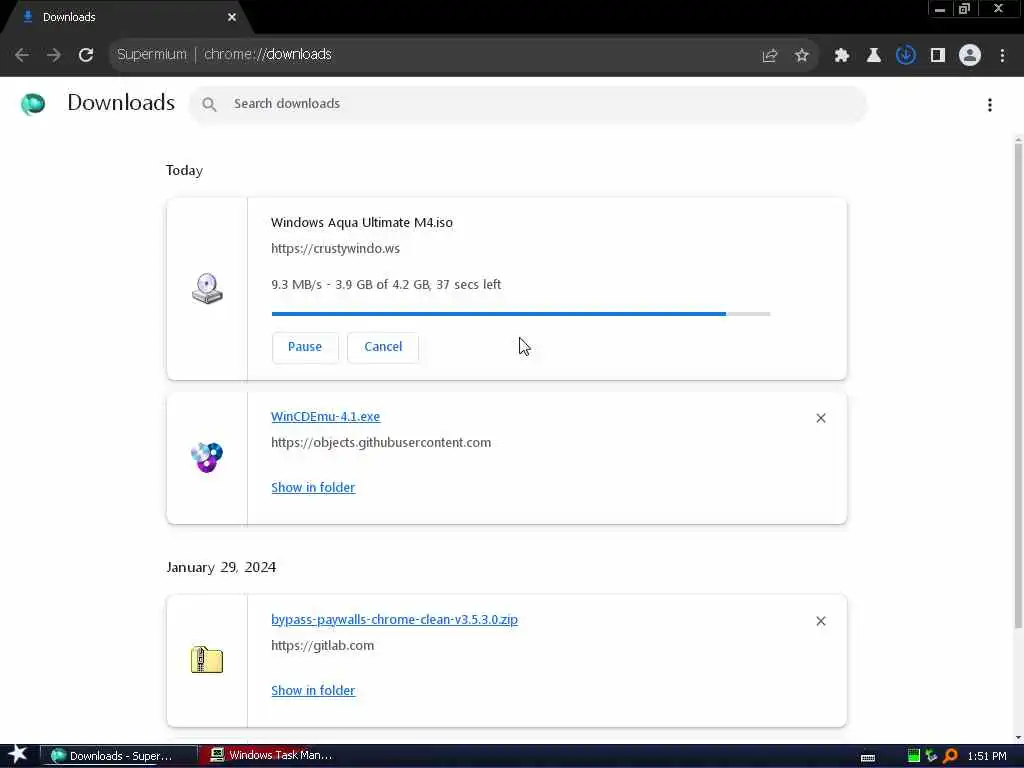Select the Downloads tab

pos(124,17)
